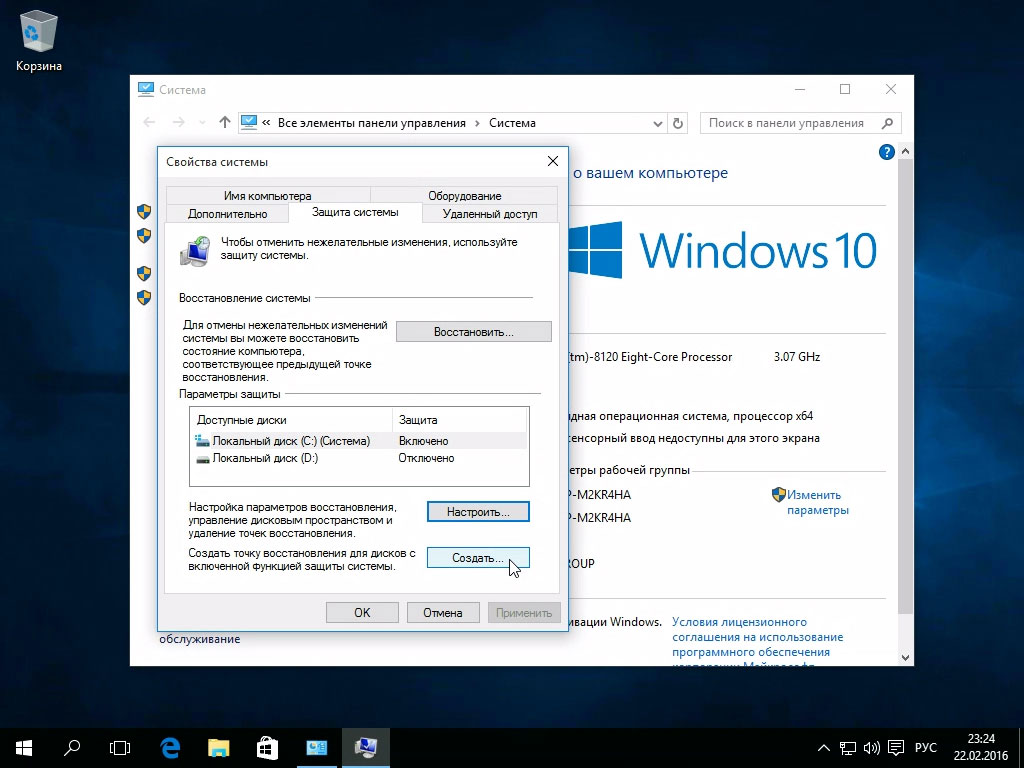Go forward in the Система window
This screenshot has height=768, width=1024.
coord(178,122)
